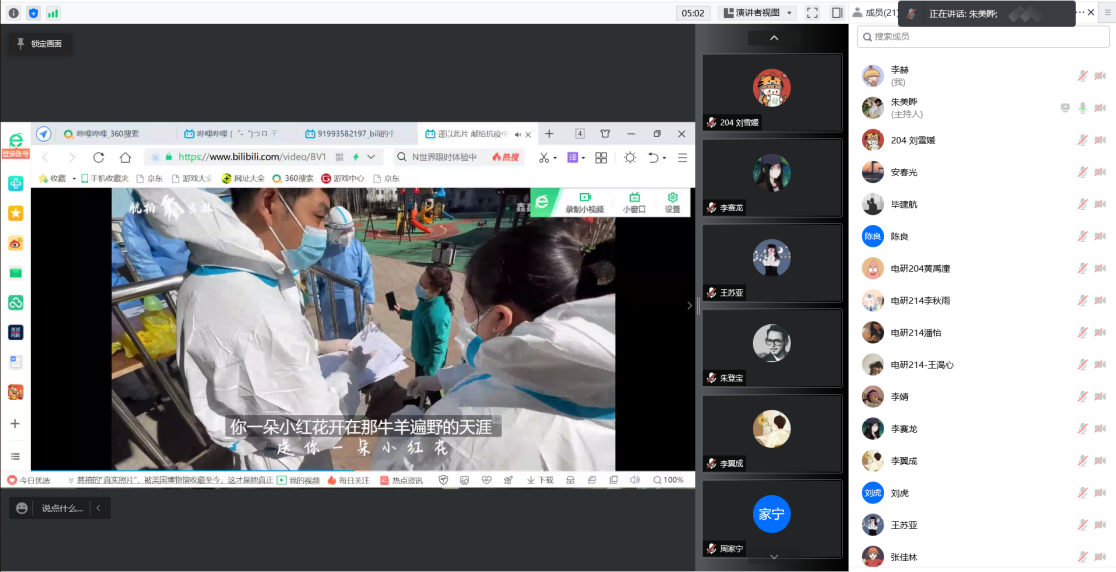This screenshot has width=1116, height=572.
Task: Click the screen-sharing icon next to 朱美晔
Action: click(1065, 108)
